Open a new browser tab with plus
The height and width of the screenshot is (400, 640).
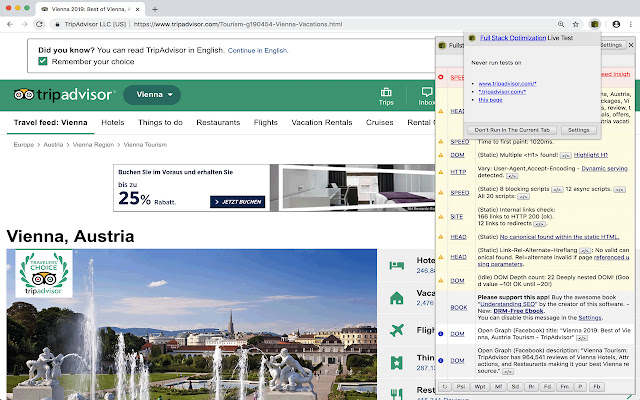click(155, 9)
